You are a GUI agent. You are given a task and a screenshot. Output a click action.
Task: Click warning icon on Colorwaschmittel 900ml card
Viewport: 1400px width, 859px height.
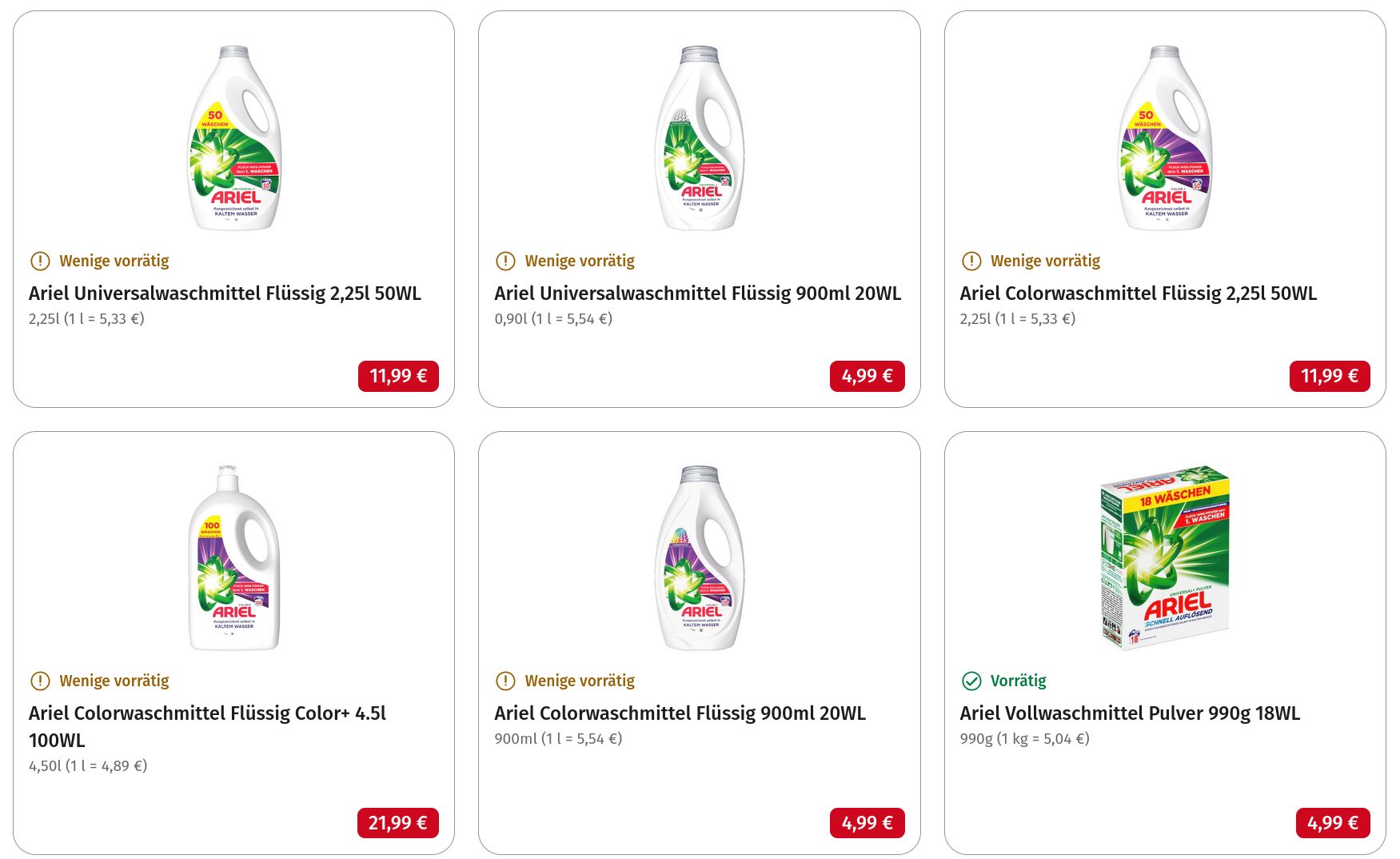[x=505, y=681]
